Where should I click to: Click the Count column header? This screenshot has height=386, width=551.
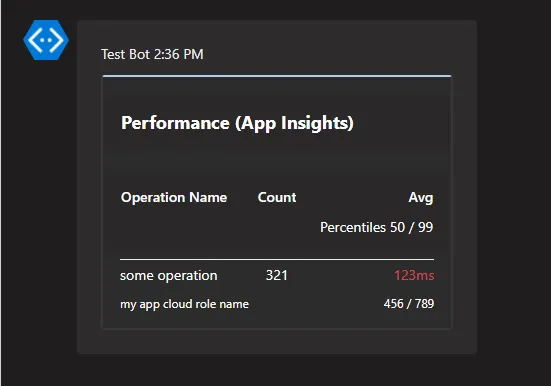pos(277,197)
